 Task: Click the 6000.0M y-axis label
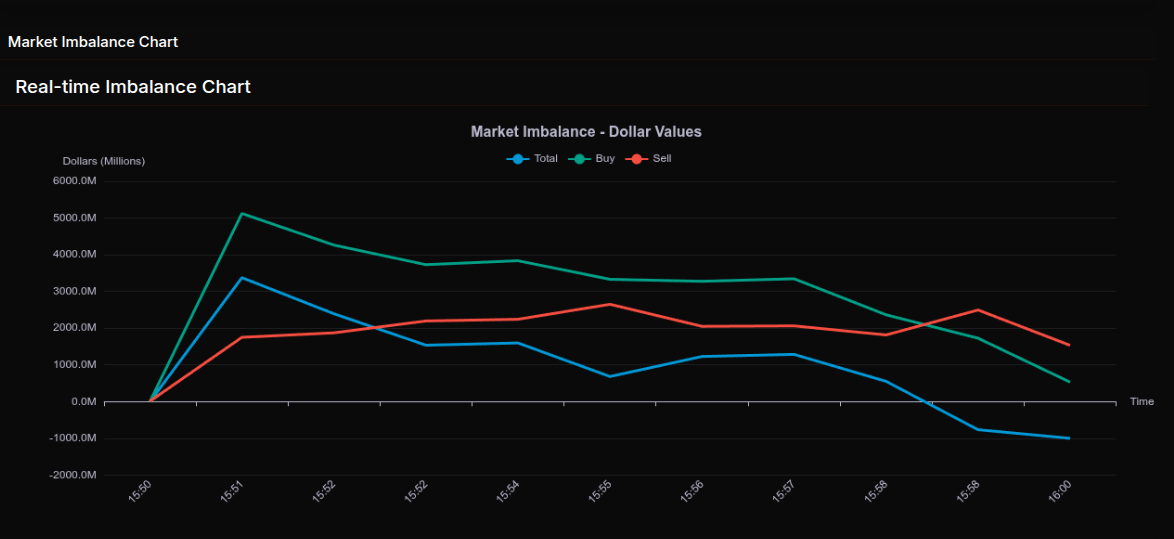click(75, 181)
